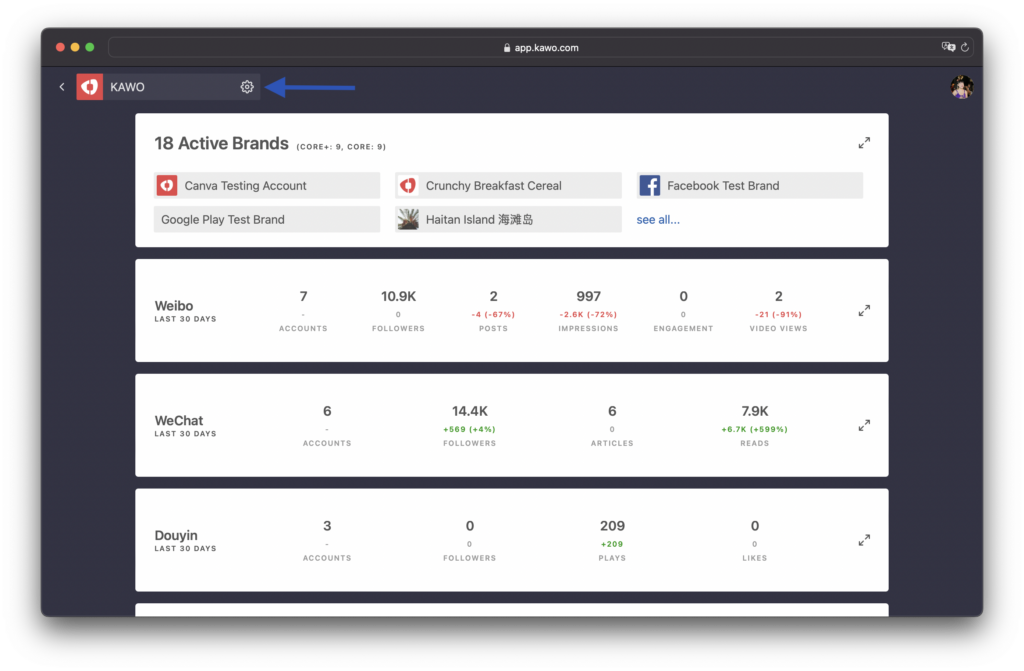Go back with the left chevron

click(x=62, y=87)
